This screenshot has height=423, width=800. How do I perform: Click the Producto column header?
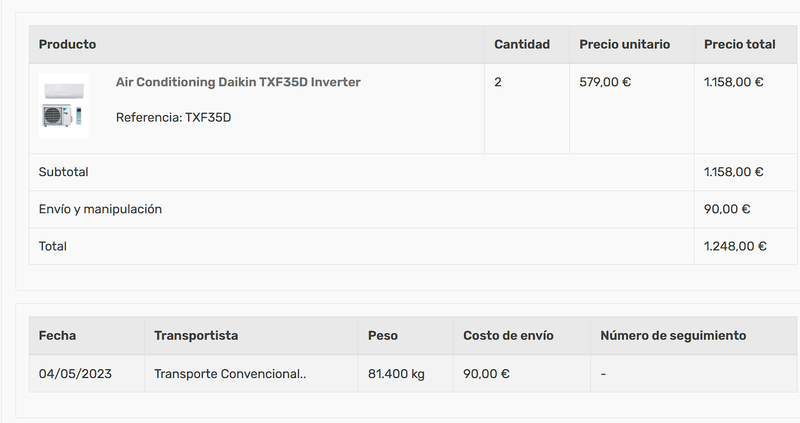click(67, 44)
